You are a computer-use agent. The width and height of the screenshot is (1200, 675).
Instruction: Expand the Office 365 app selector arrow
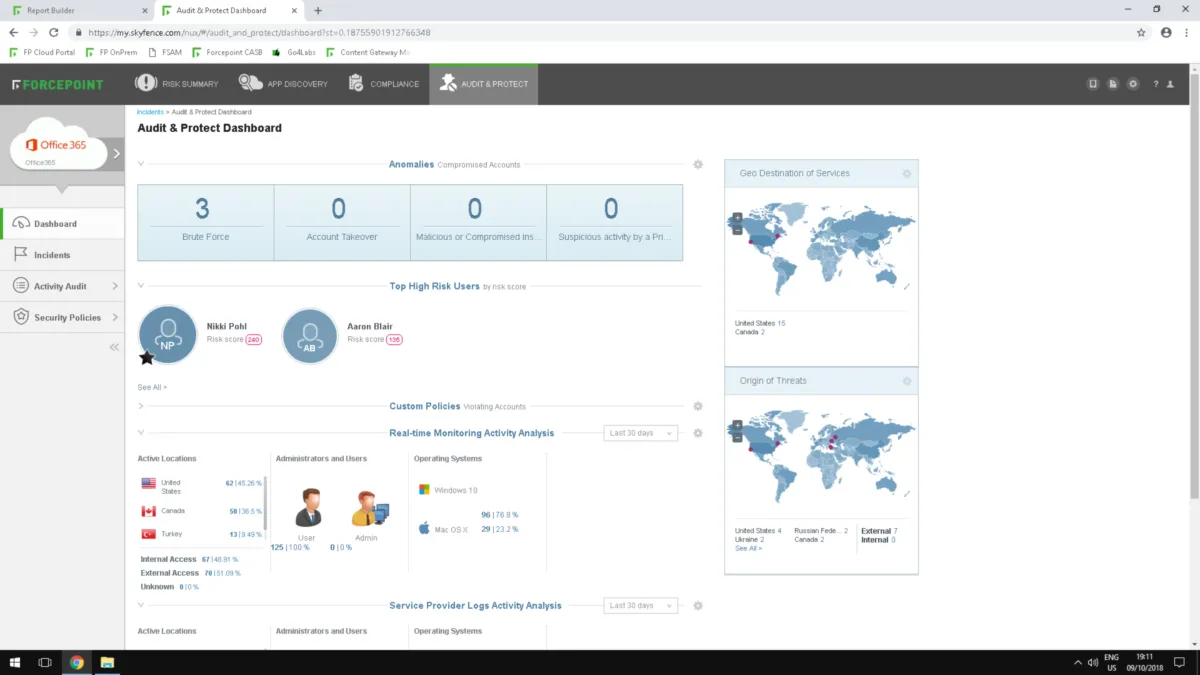pos(116,154)
